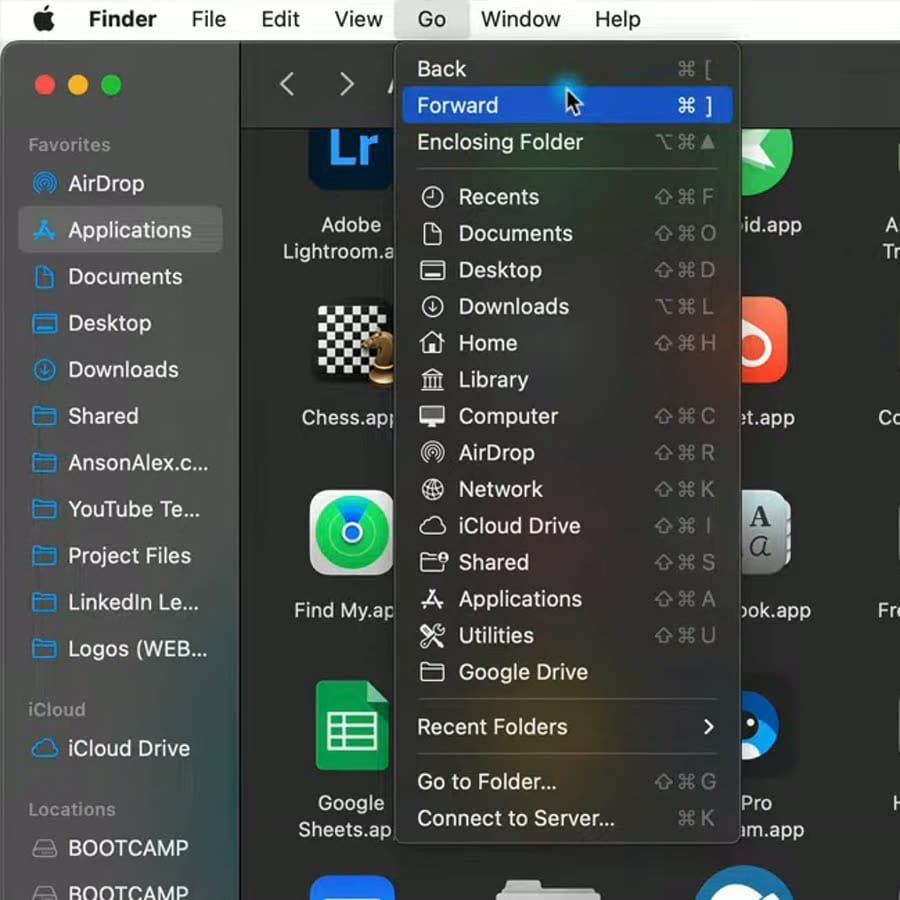Image resolution: width=900 pixels, height=900 pixels.
Task: Open AnsonAlex.c... sidebar folder
Action: click(121, 463)
